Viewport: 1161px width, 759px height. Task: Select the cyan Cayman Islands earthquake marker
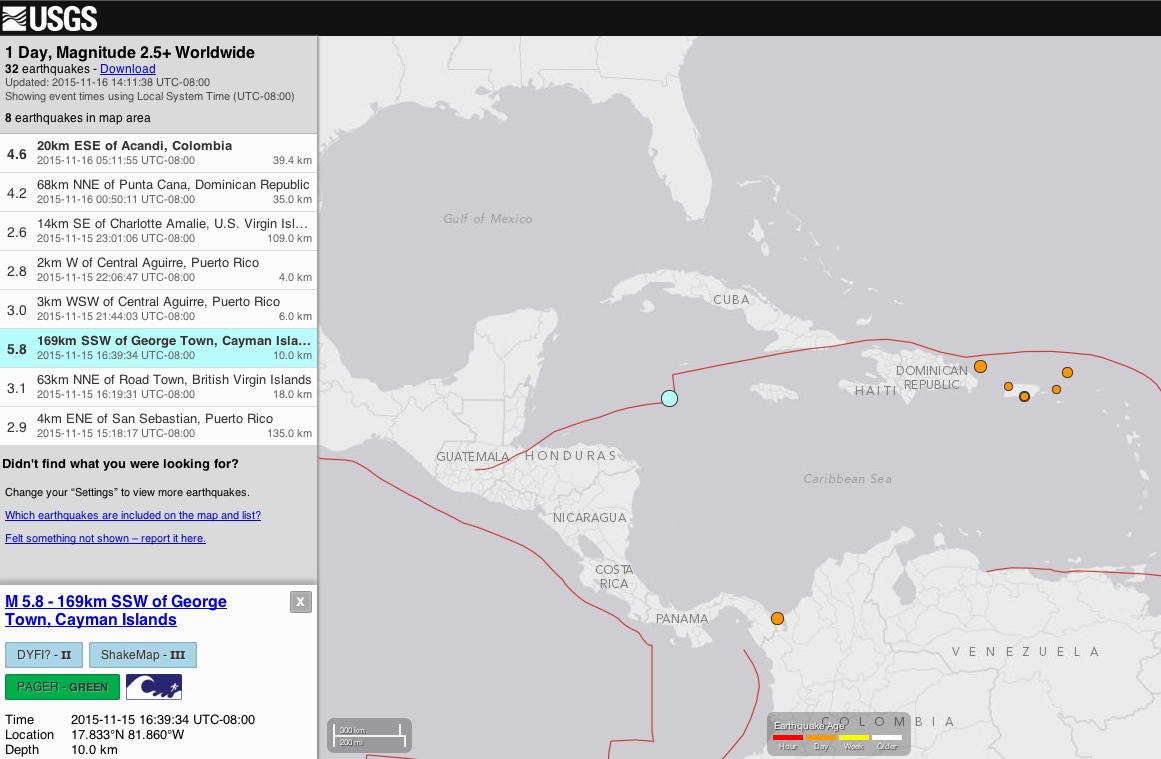coord(669,399)
